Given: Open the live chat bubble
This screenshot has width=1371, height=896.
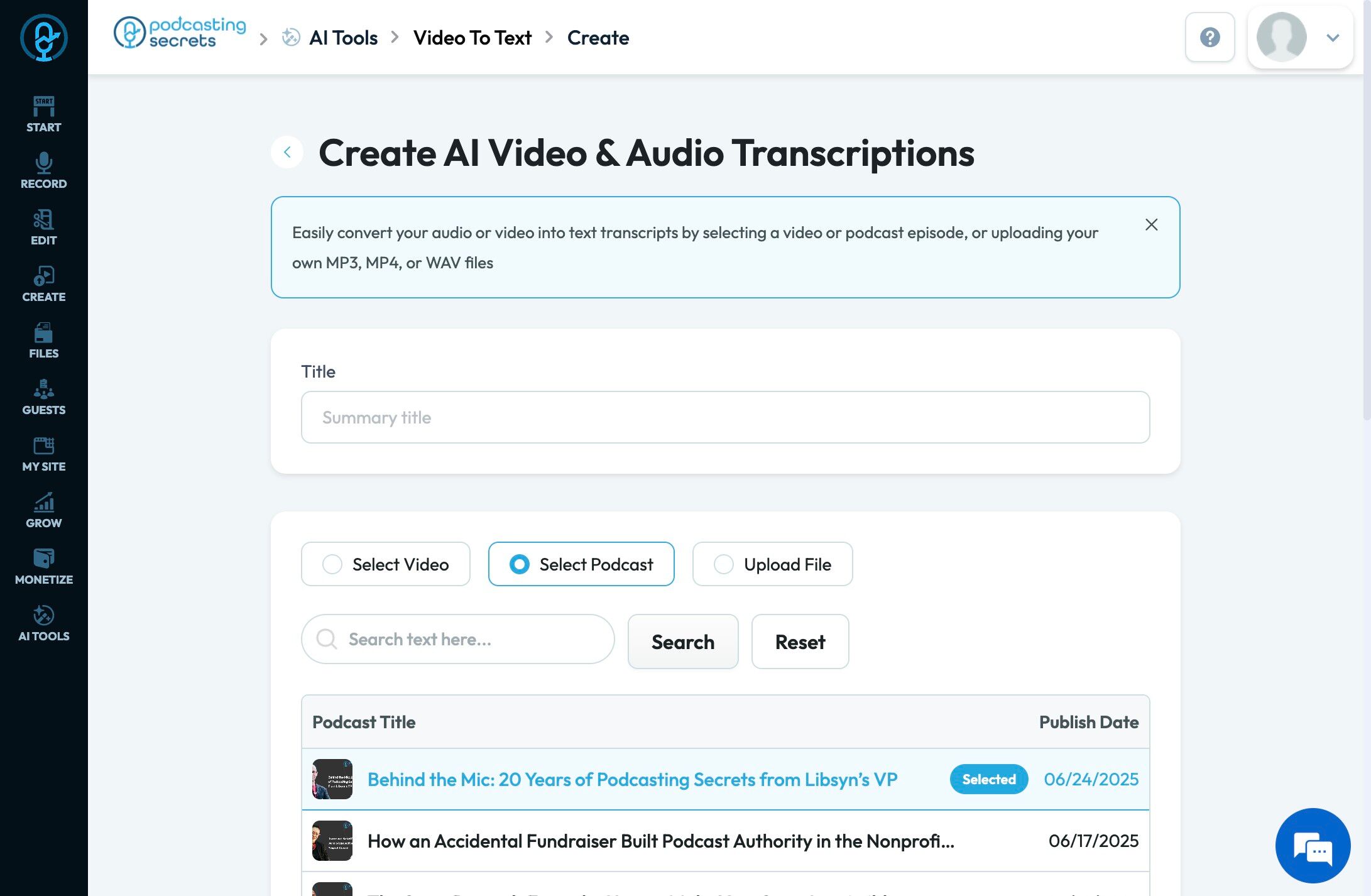Looking at the screenshot, I should coord(1313,845).
